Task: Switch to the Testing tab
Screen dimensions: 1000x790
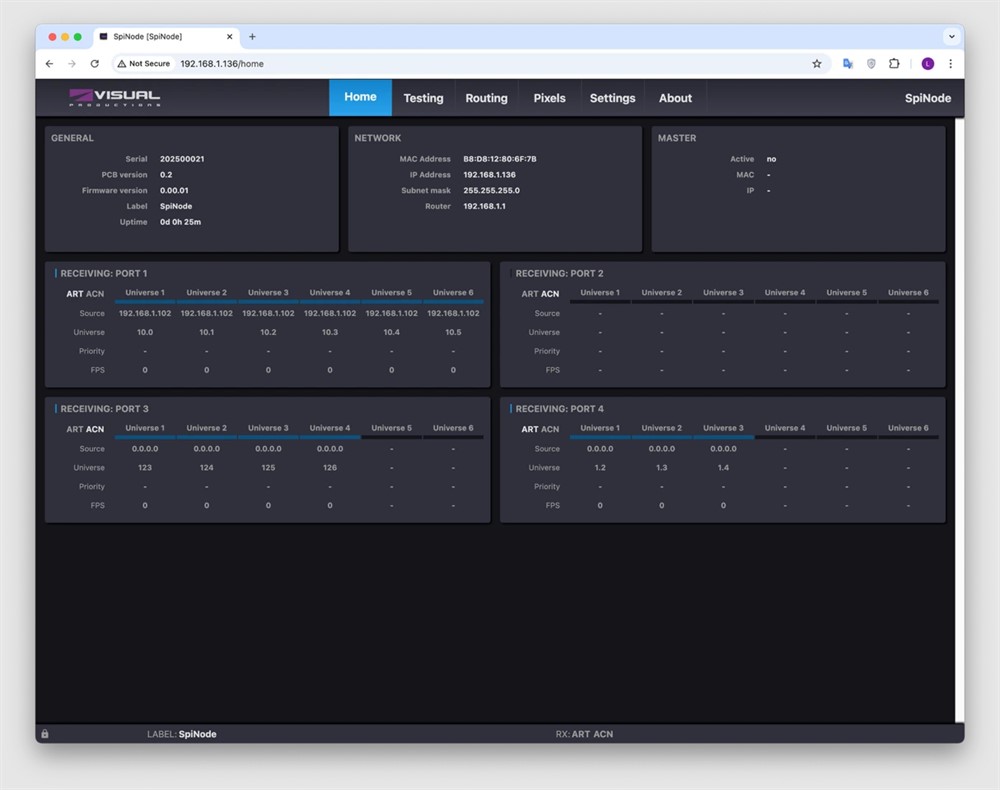Action: tap(423, 98)
